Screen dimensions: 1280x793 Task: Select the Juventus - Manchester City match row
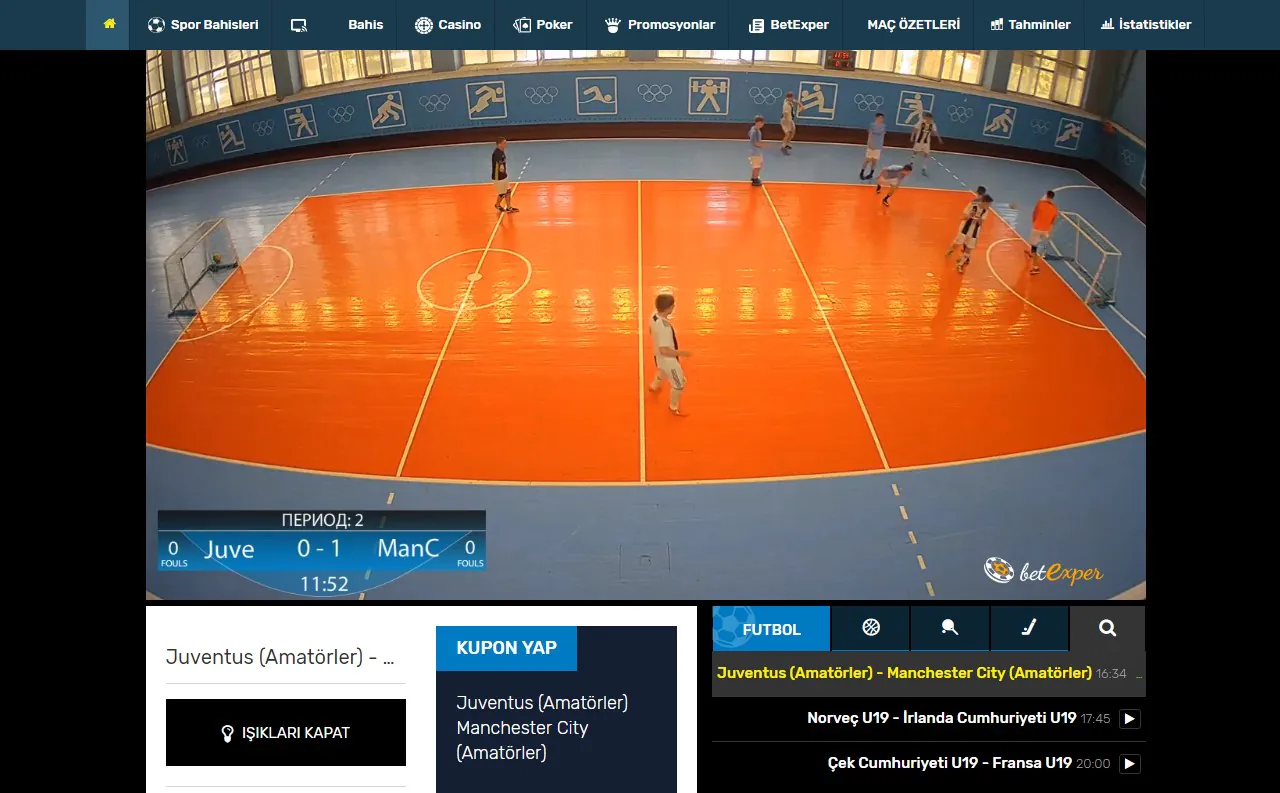[x=904, y=673]
